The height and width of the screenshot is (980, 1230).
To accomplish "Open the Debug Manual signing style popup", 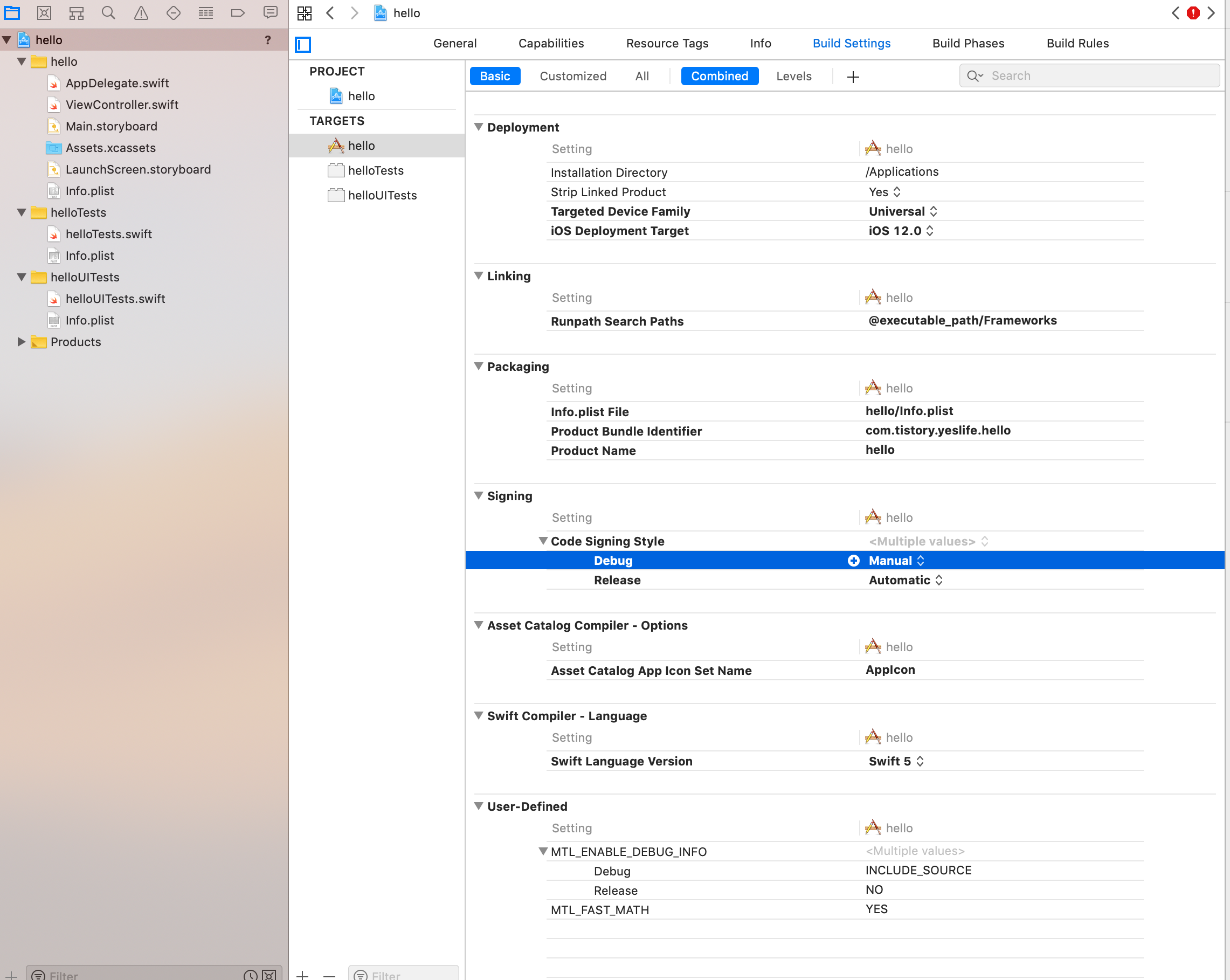I will click(896, 560).
